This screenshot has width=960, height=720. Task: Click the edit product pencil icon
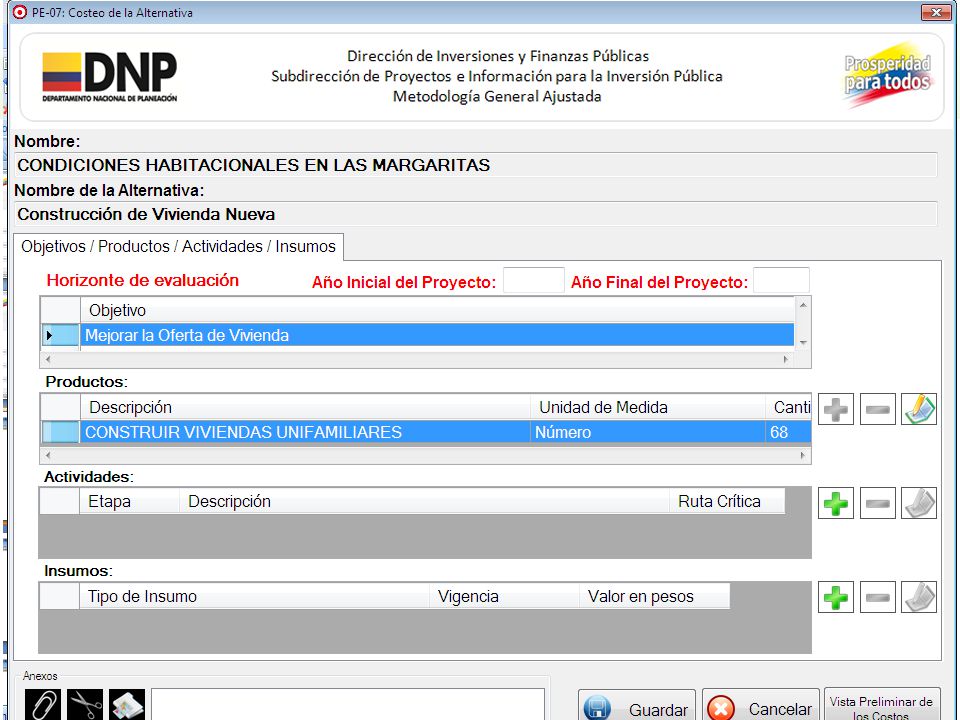click(919, 409)
